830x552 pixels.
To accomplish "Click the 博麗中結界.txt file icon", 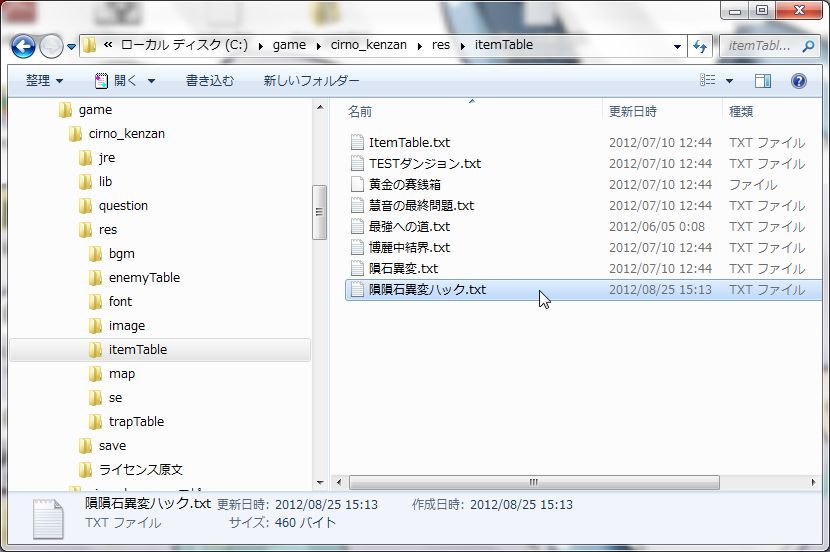I will point(358,248).
